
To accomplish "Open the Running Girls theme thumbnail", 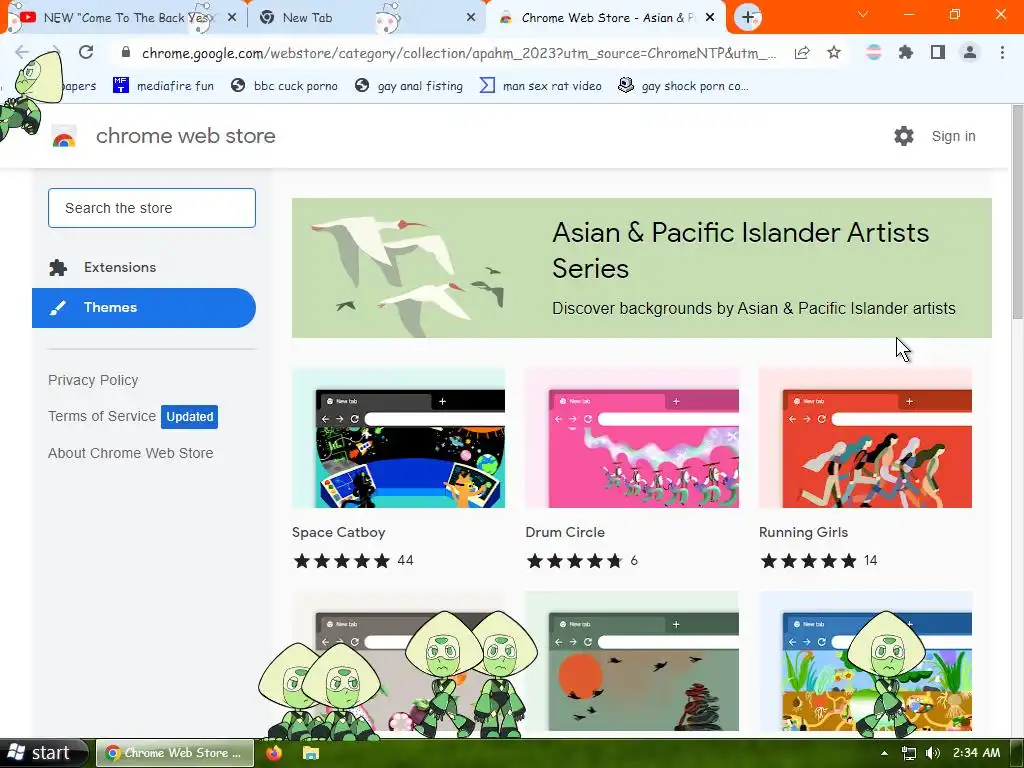I will 865,438.
